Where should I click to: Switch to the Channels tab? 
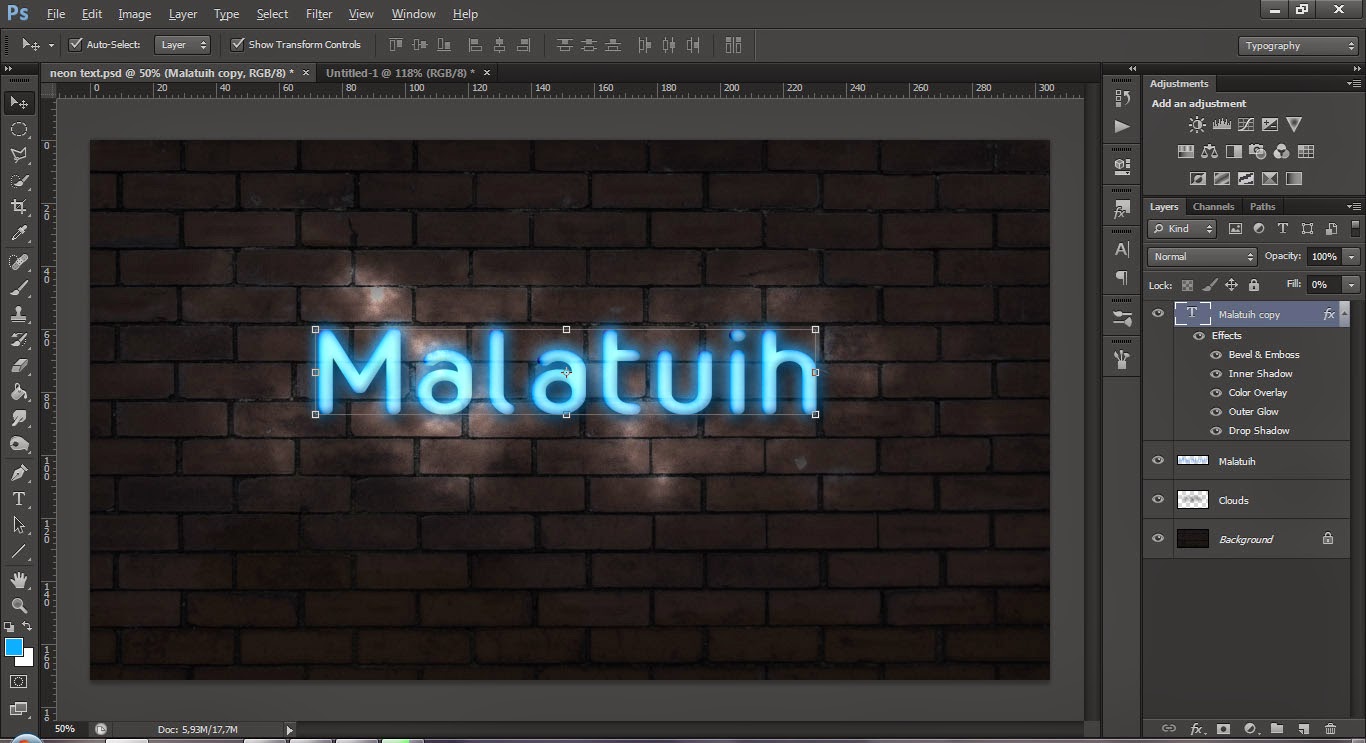(1213, 206)
